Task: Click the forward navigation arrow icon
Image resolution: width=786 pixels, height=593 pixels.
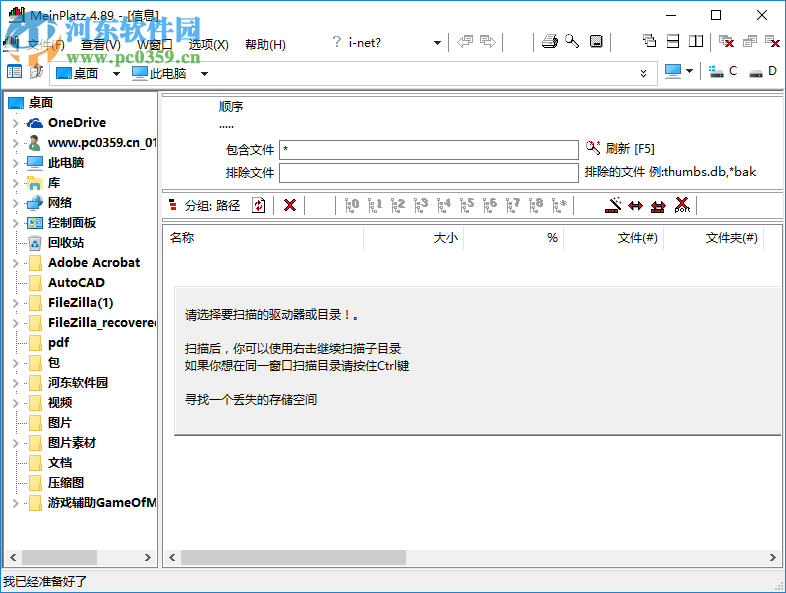Action: point(488,42)
